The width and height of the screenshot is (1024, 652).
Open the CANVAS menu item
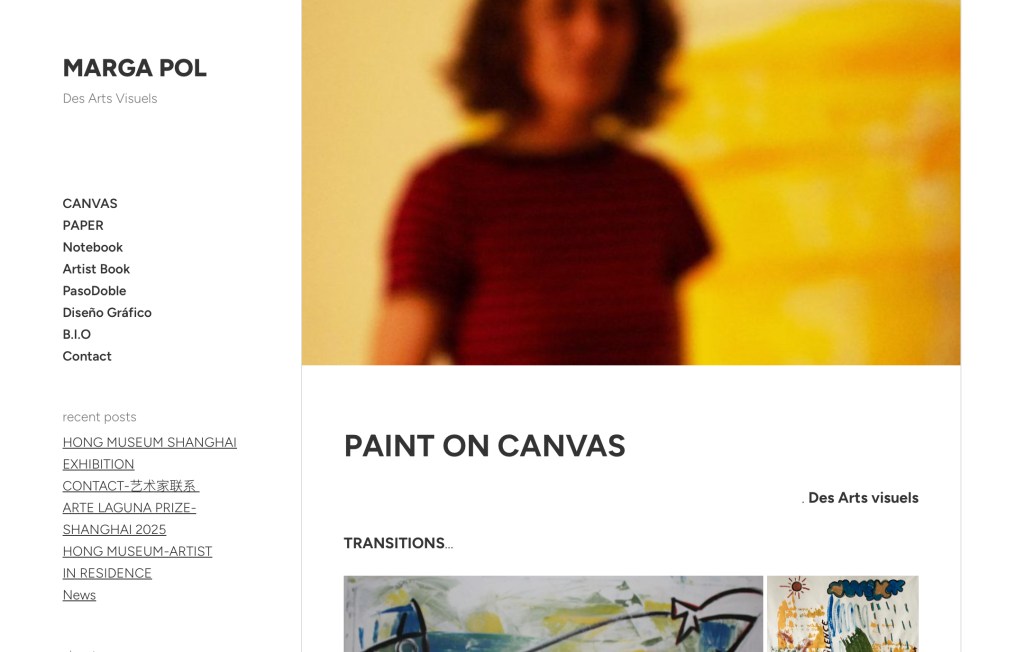click(x=90, y=203)
